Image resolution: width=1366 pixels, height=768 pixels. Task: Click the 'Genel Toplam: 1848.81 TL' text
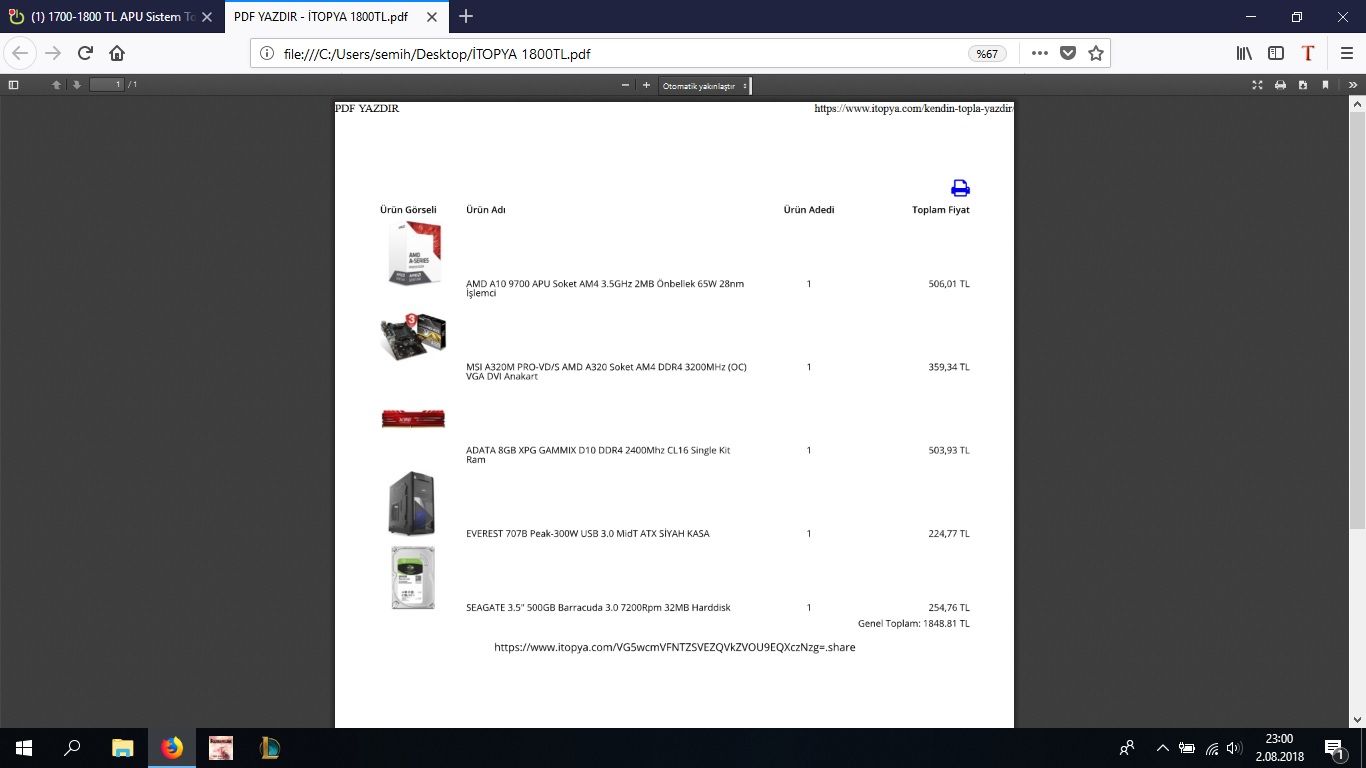(914, 624)
